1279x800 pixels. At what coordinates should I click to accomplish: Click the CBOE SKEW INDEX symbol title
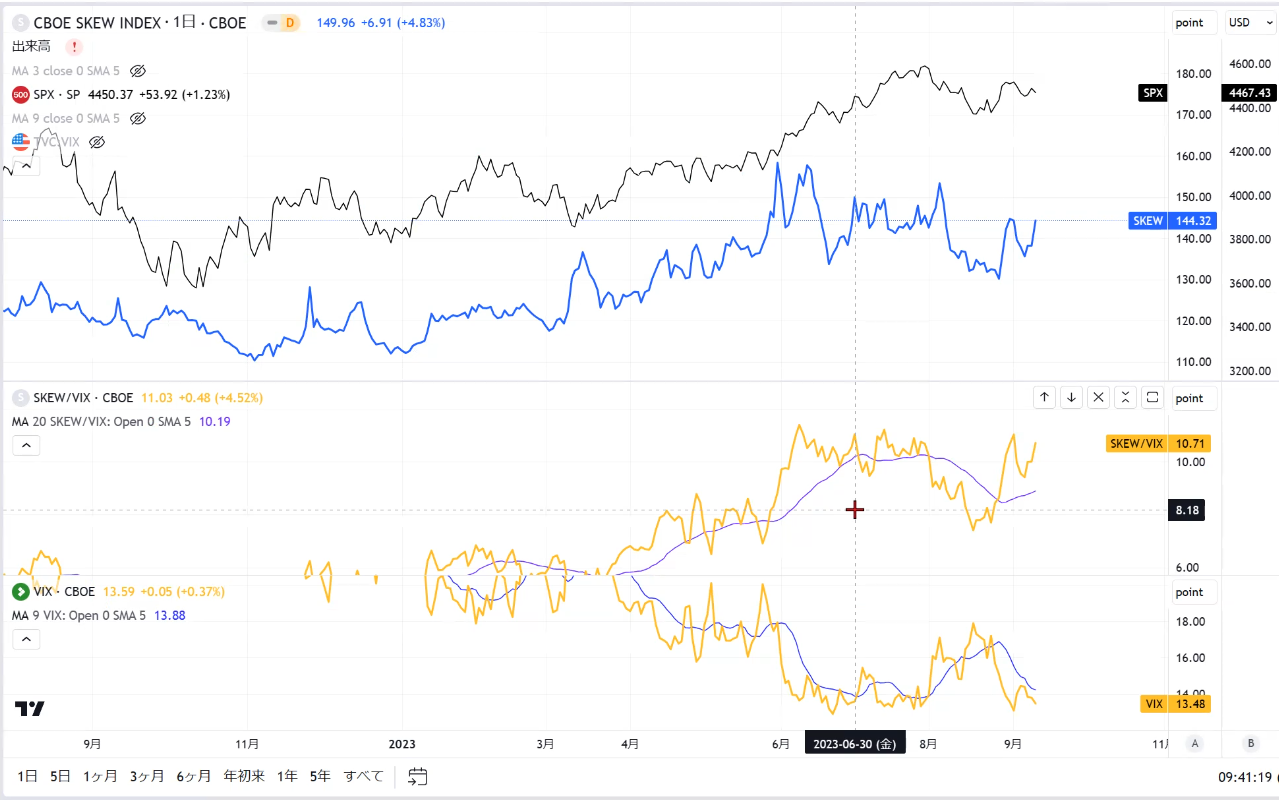140,23
